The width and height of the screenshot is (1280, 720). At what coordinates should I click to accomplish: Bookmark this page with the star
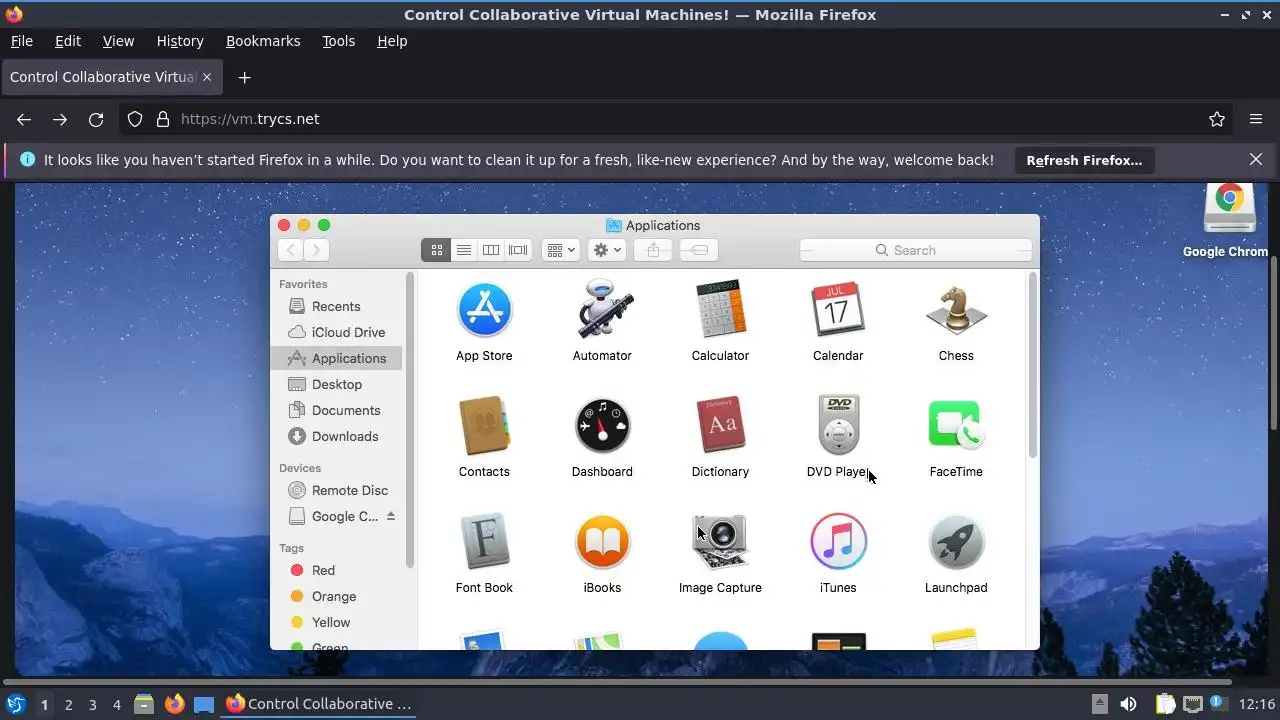tap(1217, 119)
